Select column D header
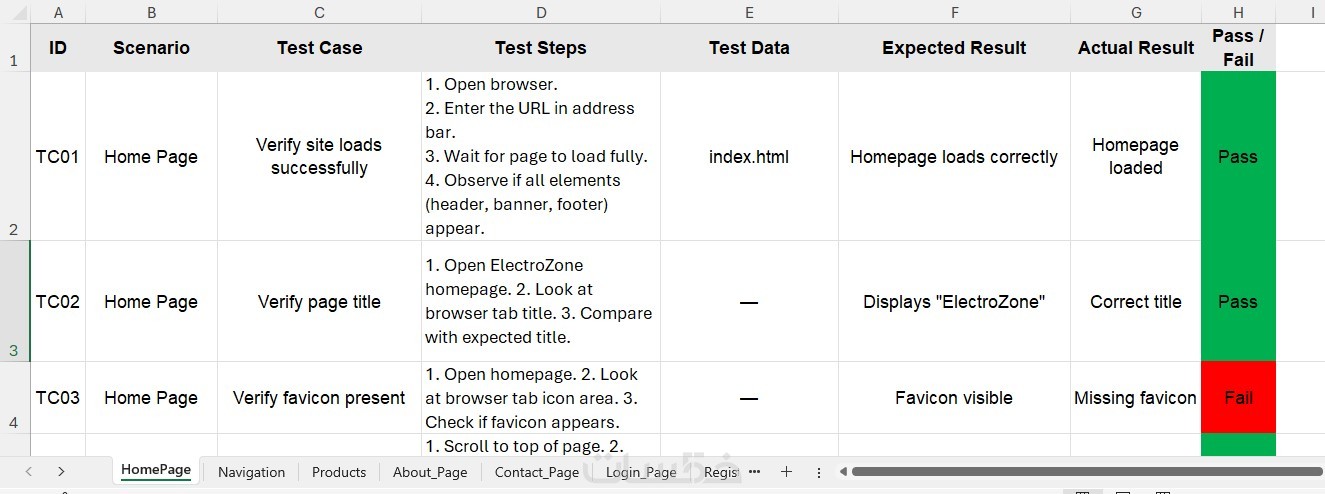The height and width of the screenshot is (494, 1325). click(541, 12)
